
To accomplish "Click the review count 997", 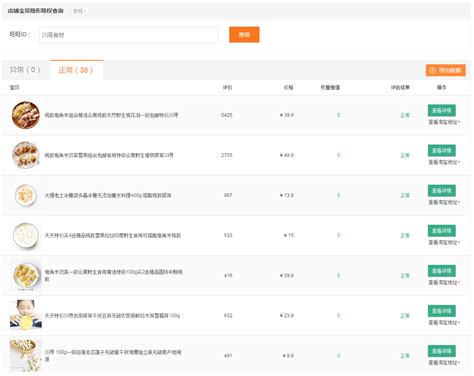I will point(228,195).
